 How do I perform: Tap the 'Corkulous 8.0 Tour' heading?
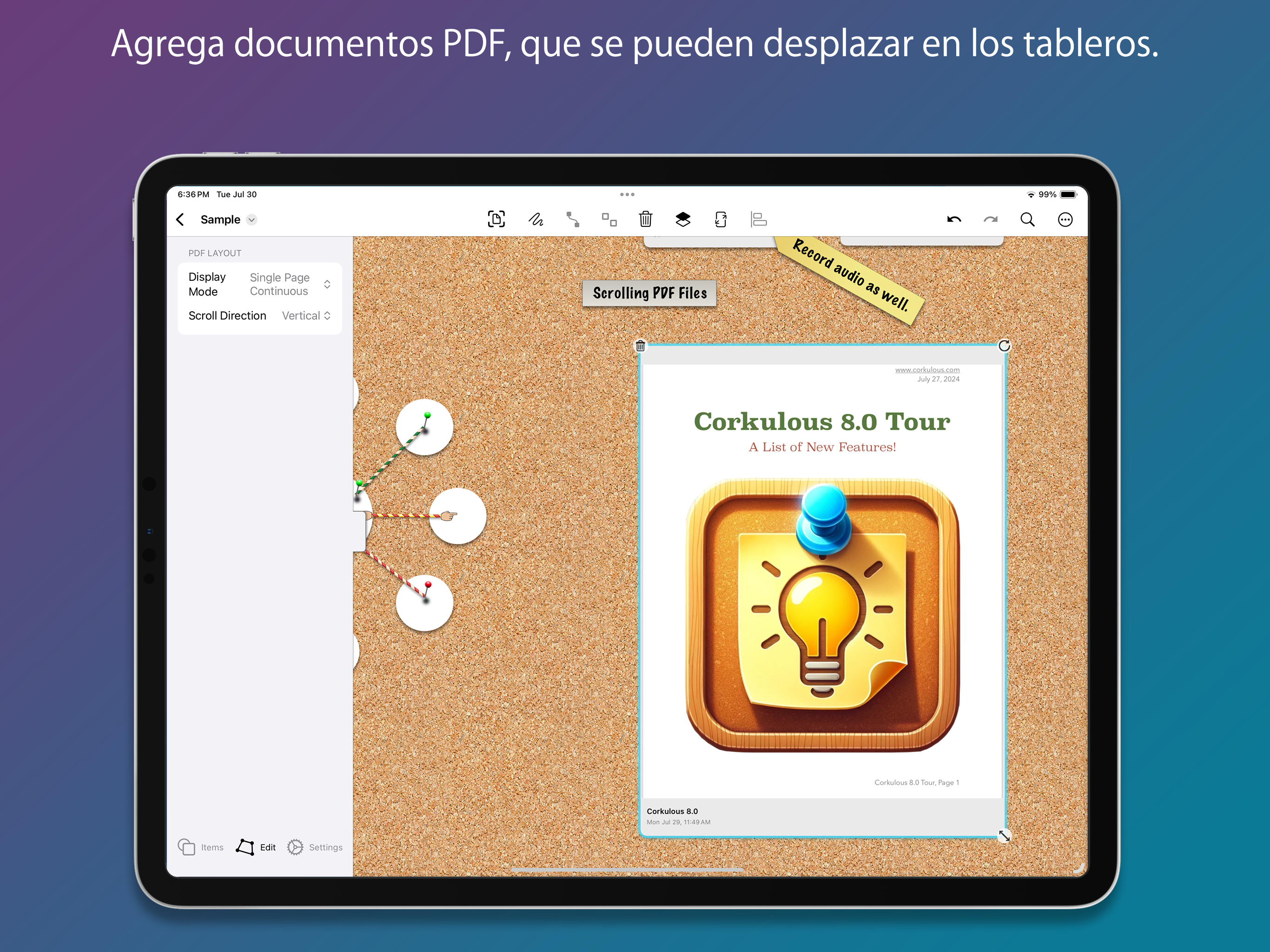(x=821, y=422)
